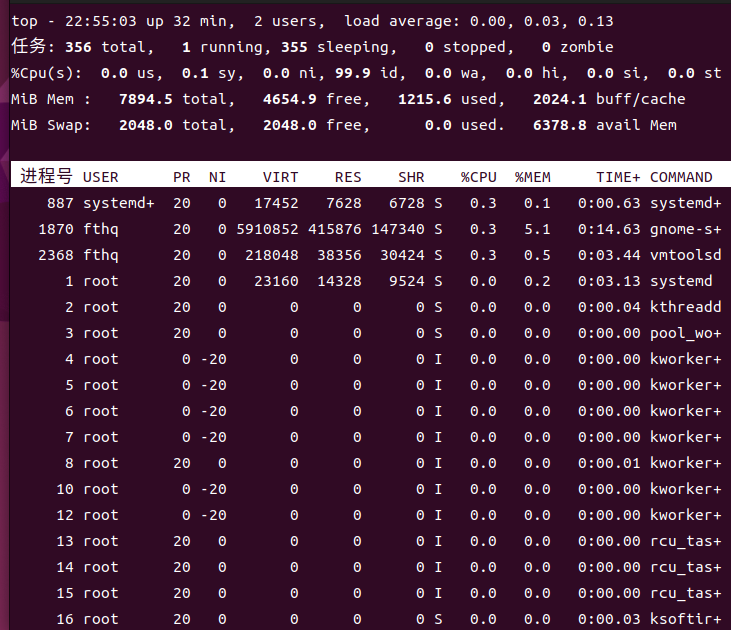The height and width of the screenshot is (630, 731).
Task: Click SHR value 147340
Action: pyautogui.click(x=398, y=229)
